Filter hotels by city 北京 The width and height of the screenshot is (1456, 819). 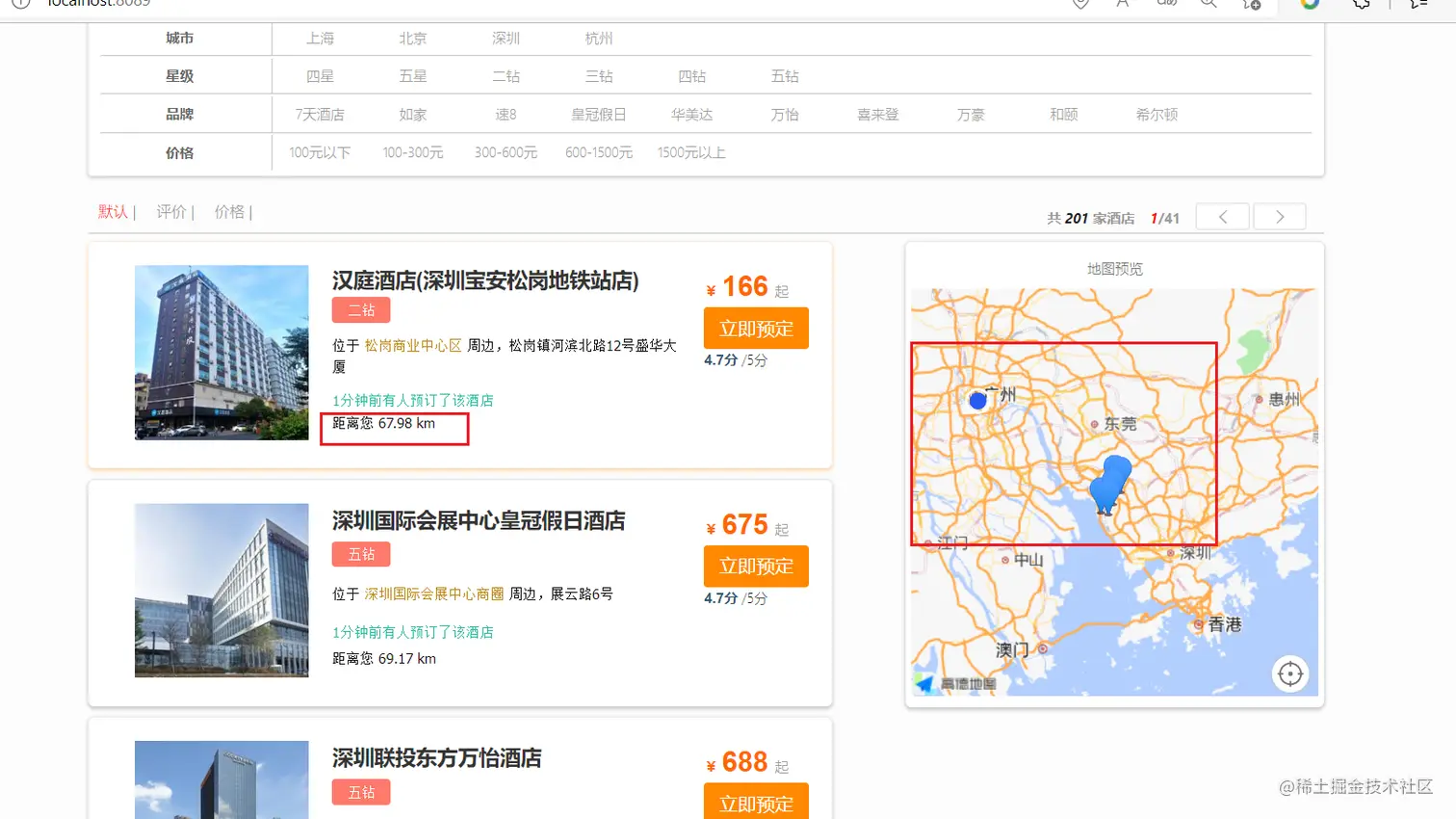click(x=412, y=39)
